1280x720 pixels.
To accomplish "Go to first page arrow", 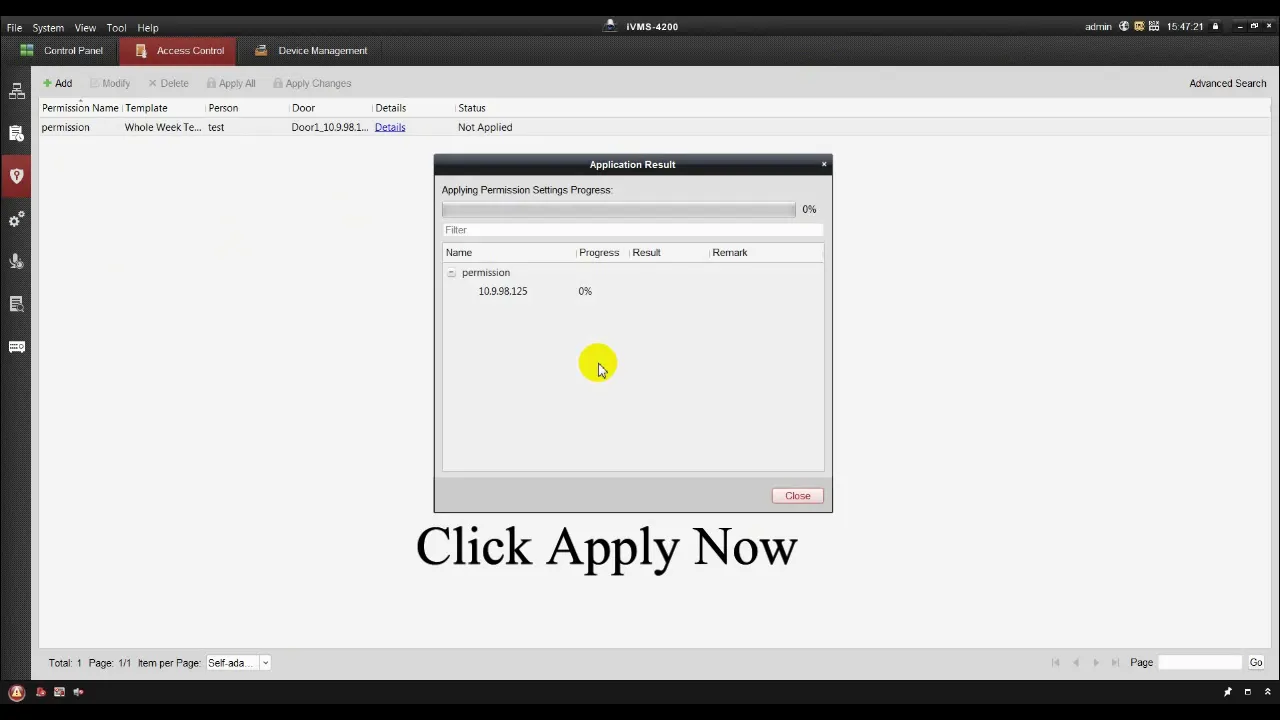I will point(1056,663).
